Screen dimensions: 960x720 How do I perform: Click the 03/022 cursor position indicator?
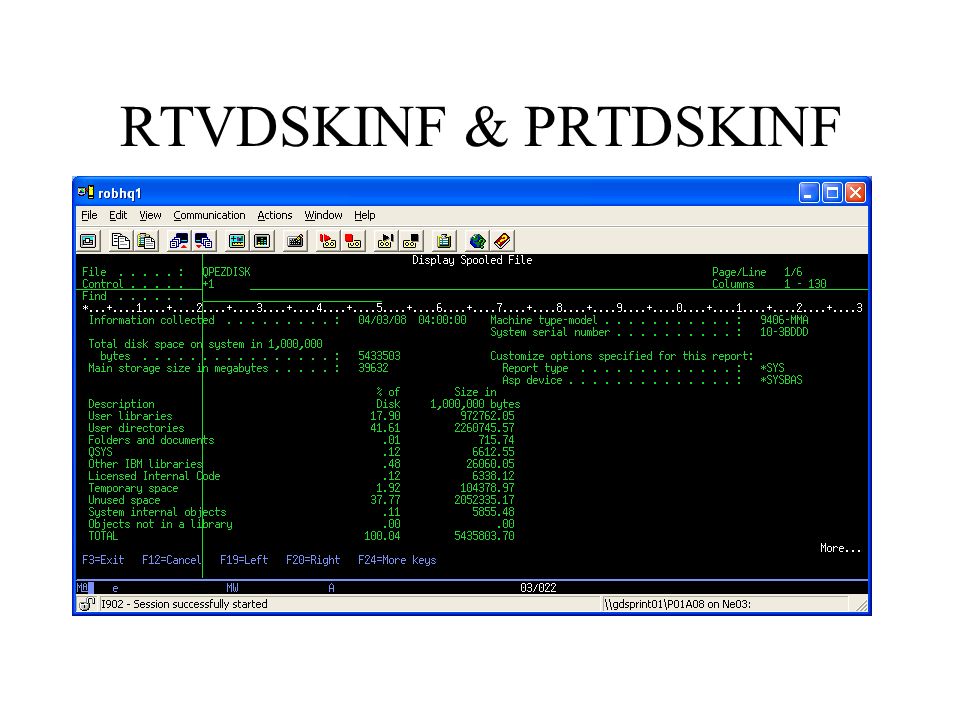click(538, 588)
